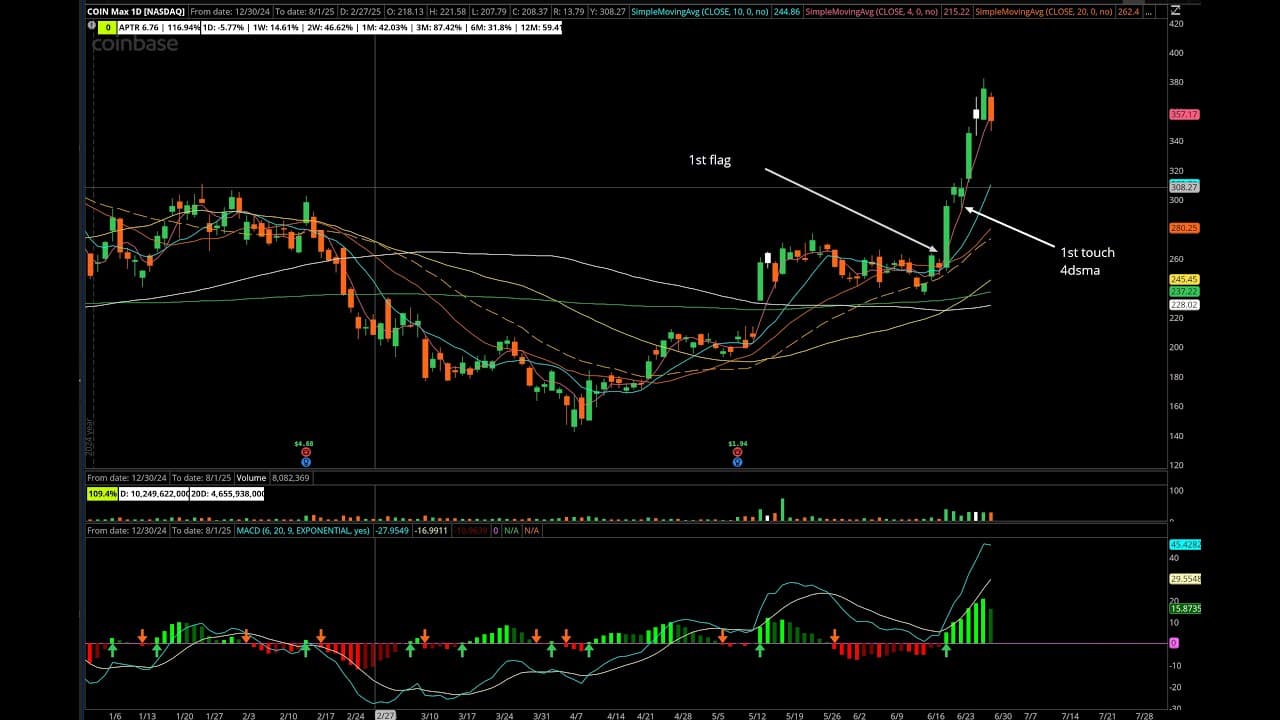Click the red earnings icon below $1.94

tap(737, 452)
